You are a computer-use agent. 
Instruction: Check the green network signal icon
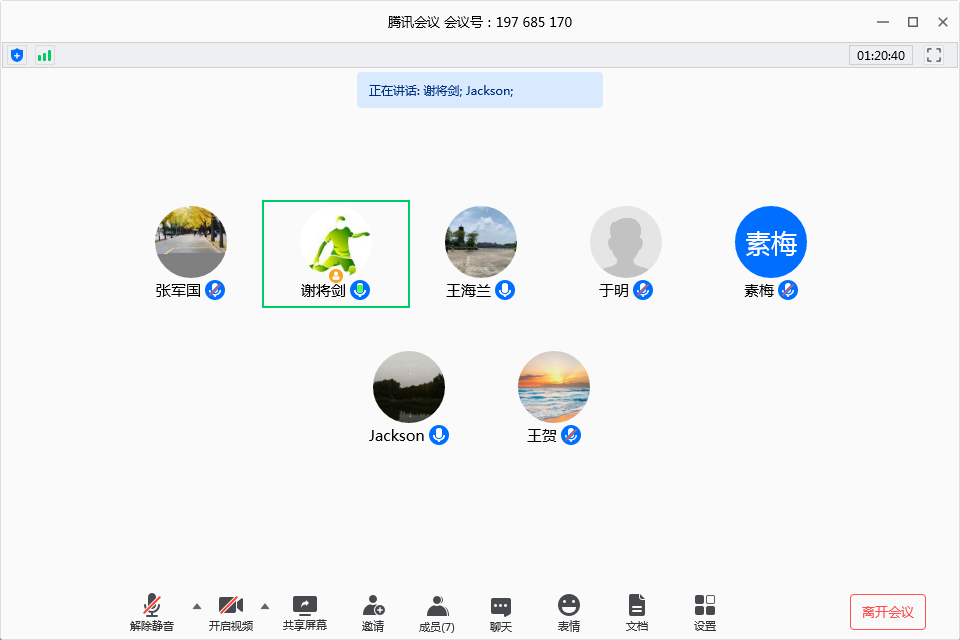(44, 55)
